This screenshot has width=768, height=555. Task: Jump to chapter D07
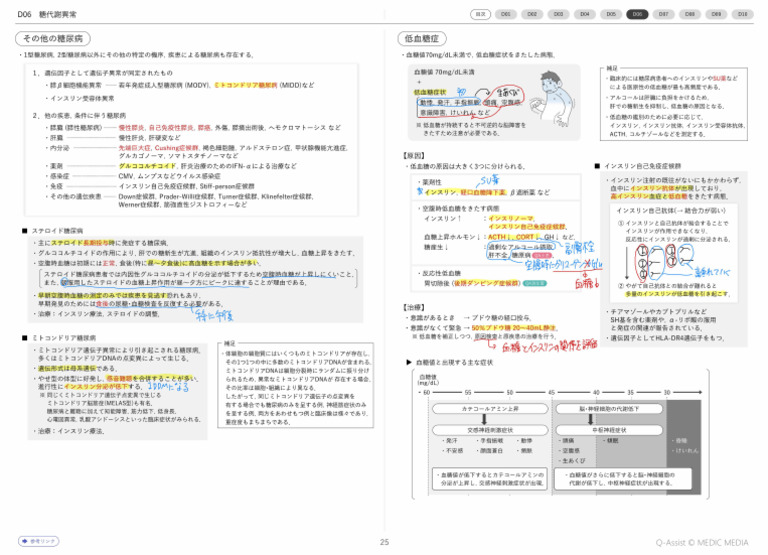point(664,14)
